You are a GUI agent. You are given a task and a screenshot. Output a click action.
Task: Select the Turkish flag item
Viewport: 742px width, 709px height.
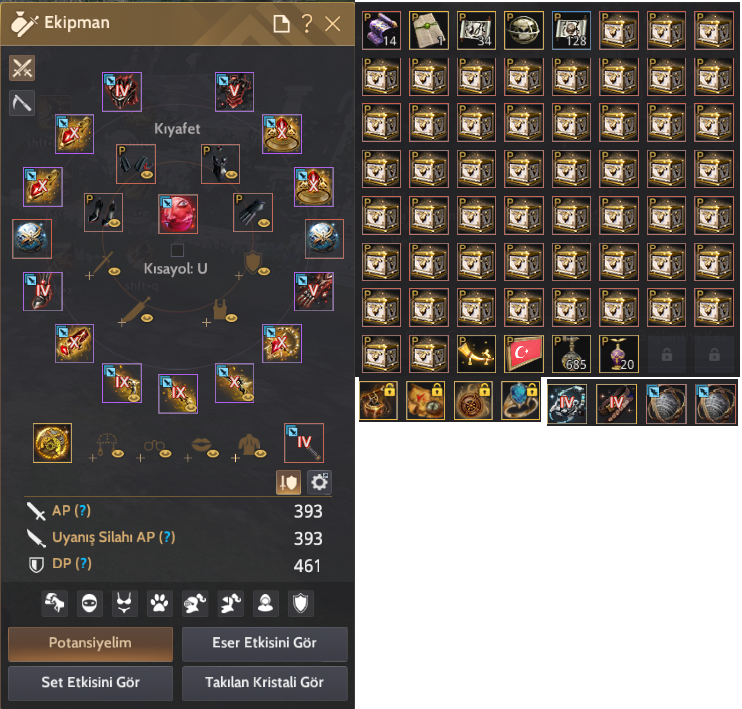pyautogui.click(x=524, y=354)
